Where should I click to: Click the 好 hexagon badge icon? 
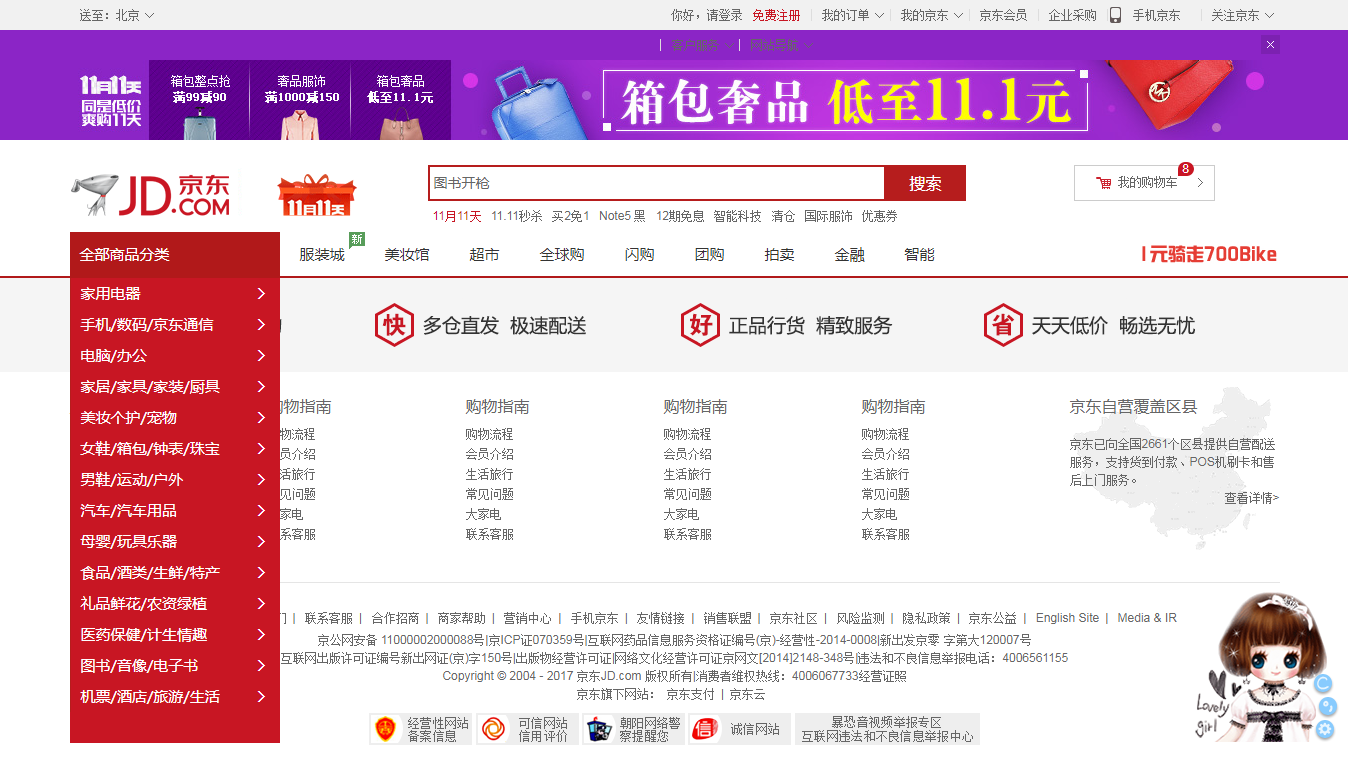pos(700,325)
